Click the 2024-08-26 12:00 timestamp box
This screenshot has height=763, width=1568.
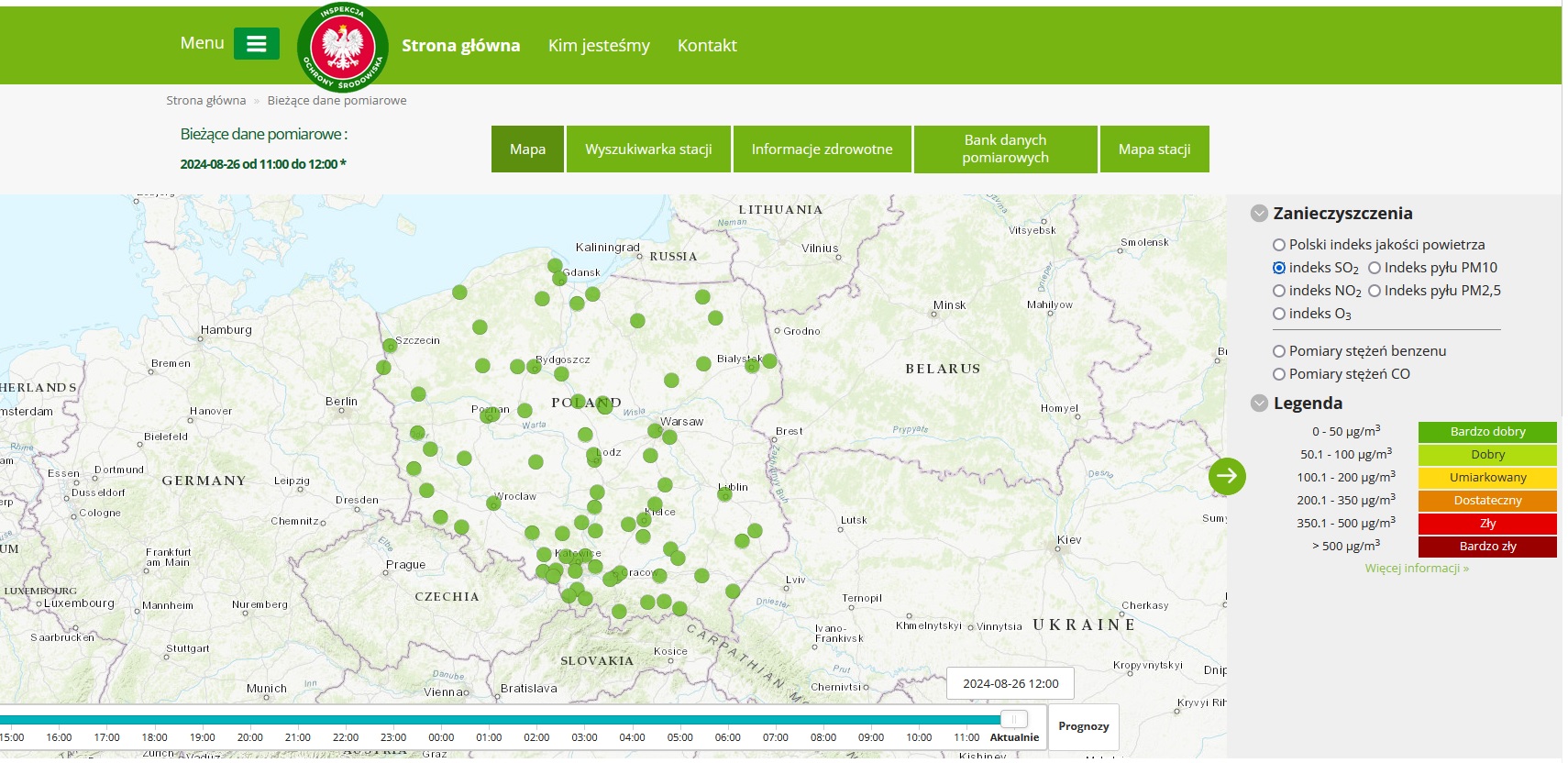1010,683
